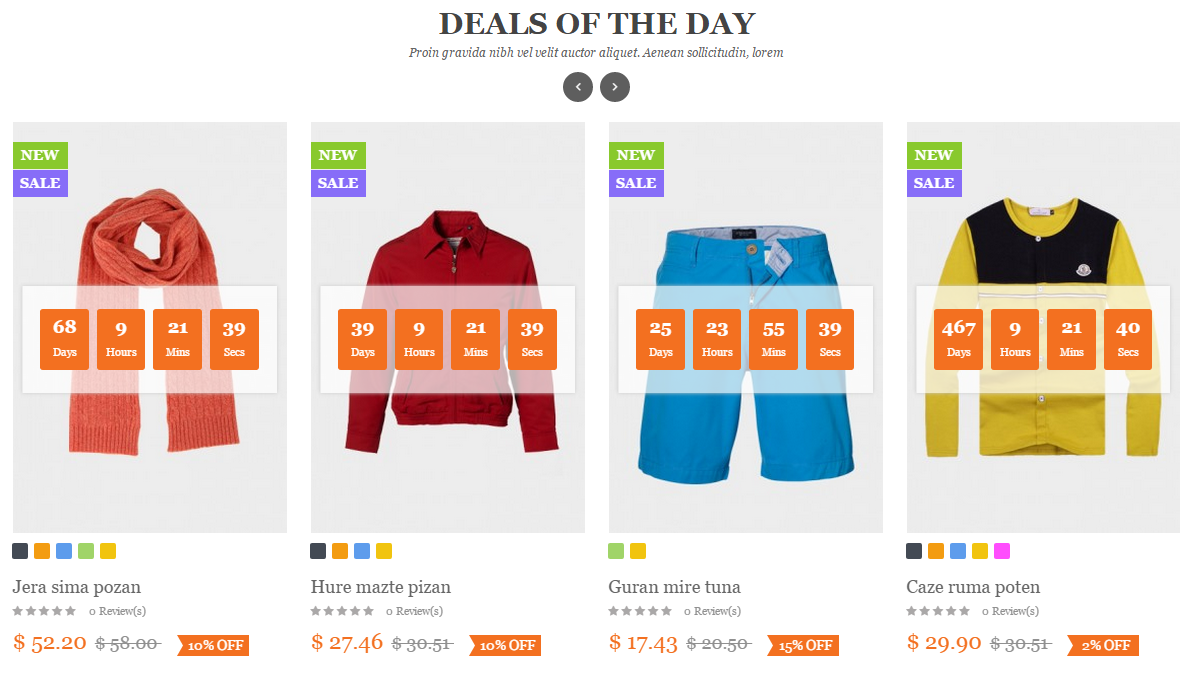Click NEW badge on the scarf product
The width and height of the screenshot is (1194, 681).
pyautogui.click(x=40, y=155)
